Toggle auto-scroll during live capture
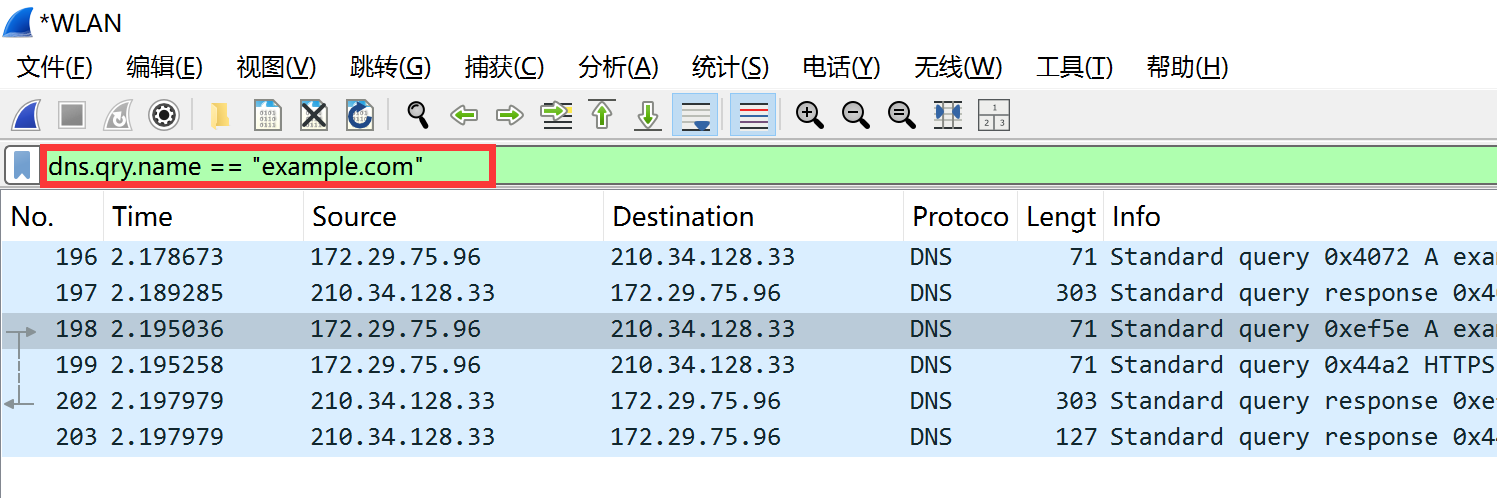This screenshot has width=1497, height=498. 694,115
